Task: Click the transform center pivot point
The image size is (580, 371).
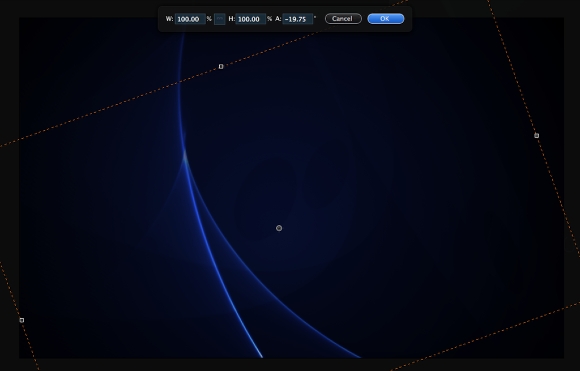Action: coord(279,228)
